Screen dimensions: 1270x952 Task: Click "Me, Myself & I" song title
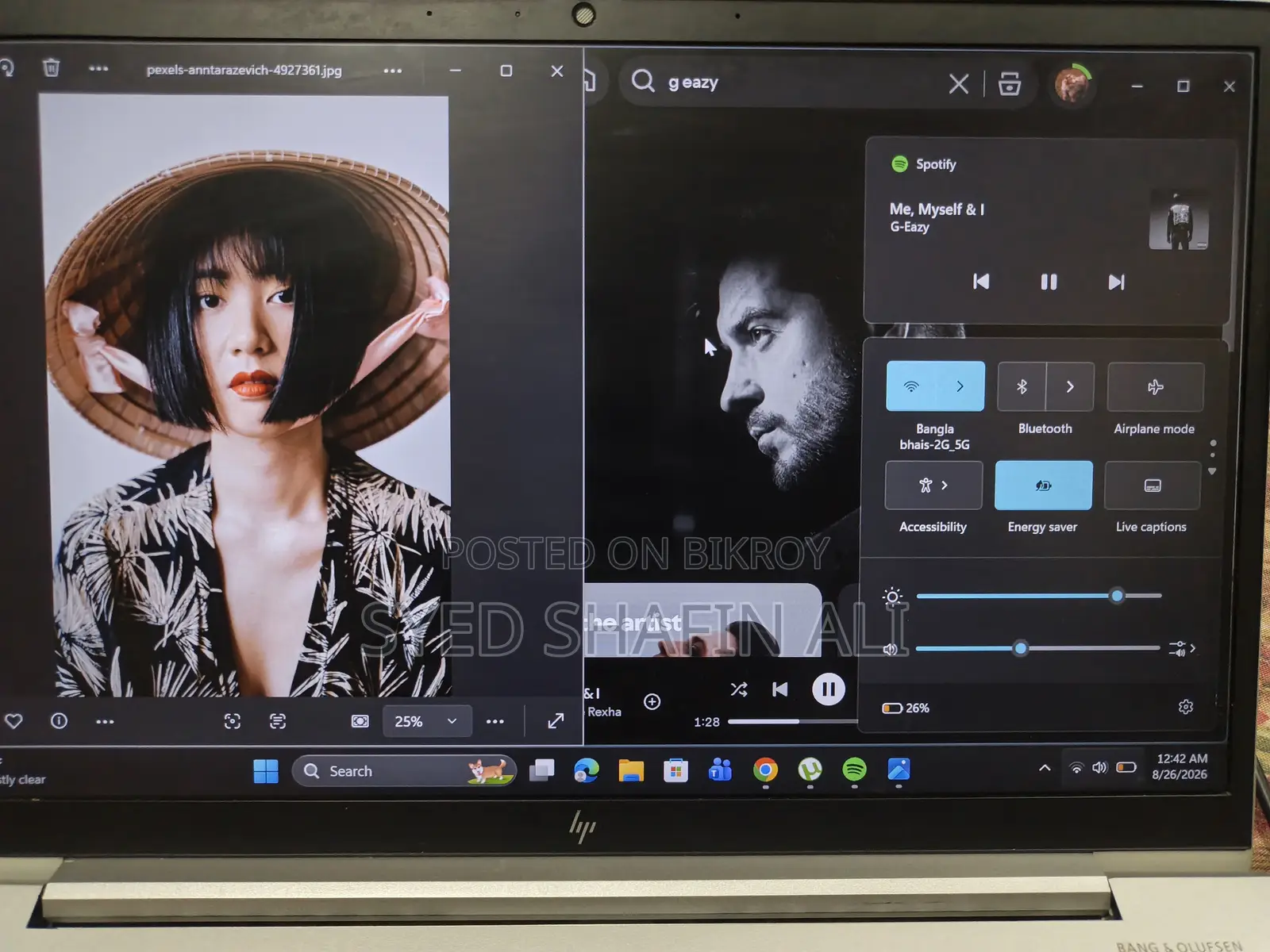[x=937, y=209]
